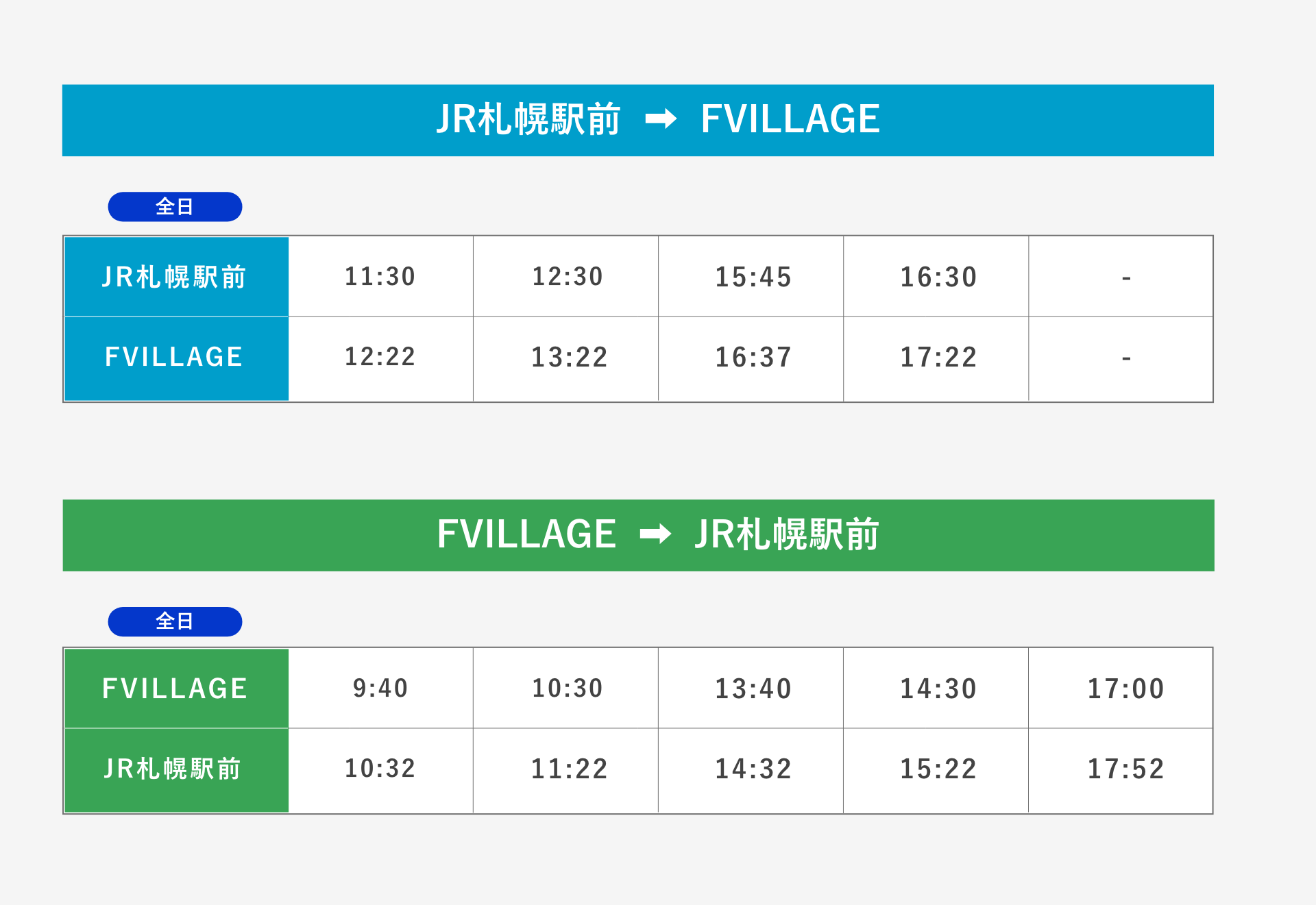
Task: Click the arrow in the blue JR札幌駅前 to FVILLAGE banner
Action: pyautogui.click(x=661, y=119)
